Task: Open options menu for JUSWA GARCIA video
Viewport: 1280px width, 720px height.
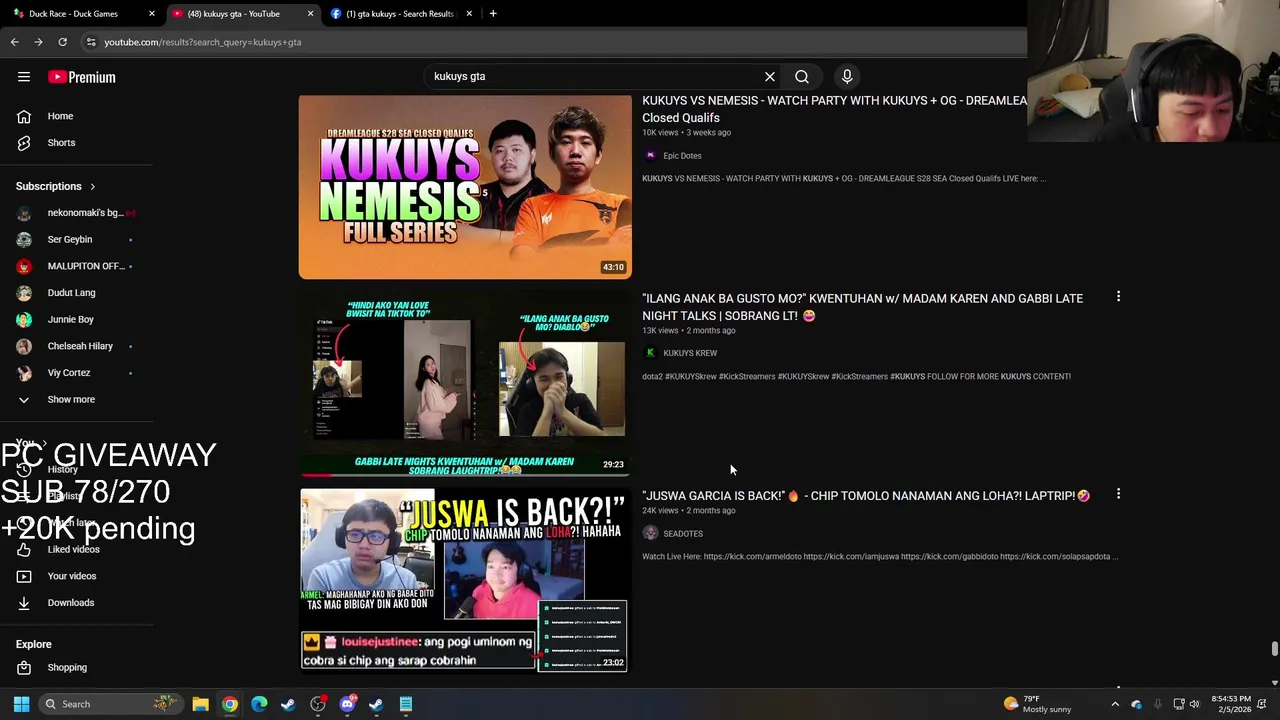Action: tap(1118, 494)
